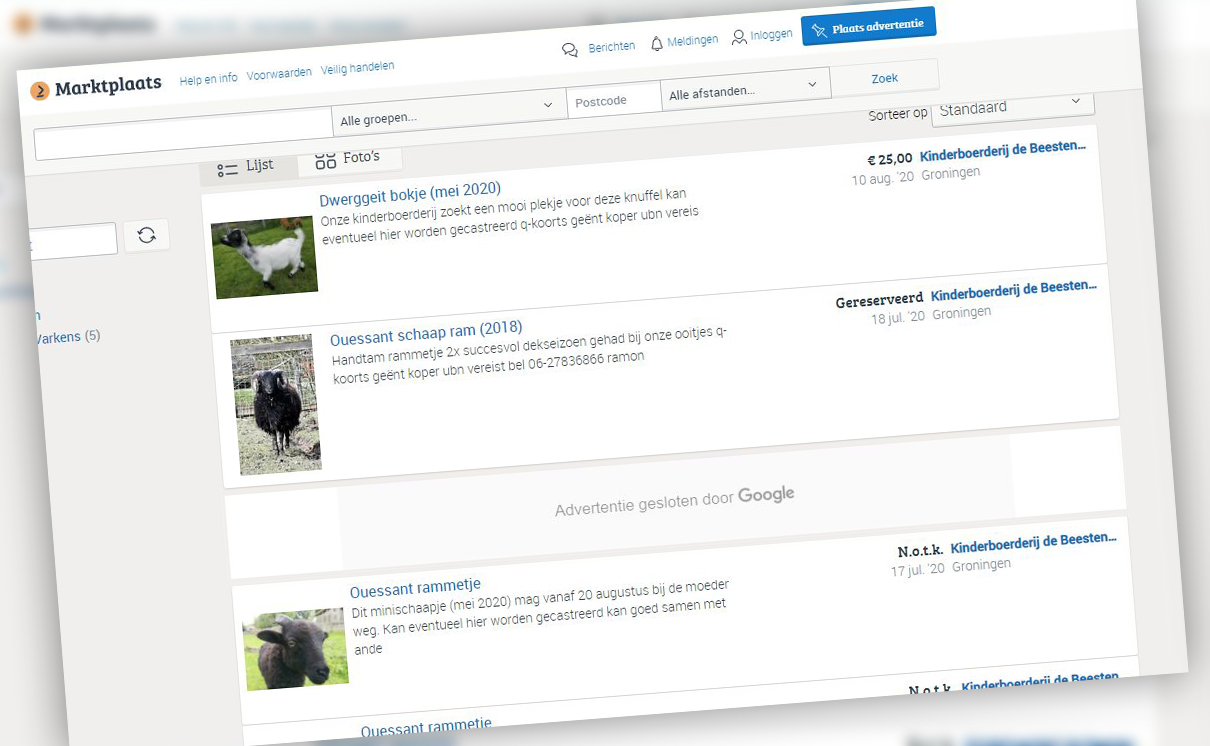
Task: Open the Voorwaarden link
Action: 279,74
